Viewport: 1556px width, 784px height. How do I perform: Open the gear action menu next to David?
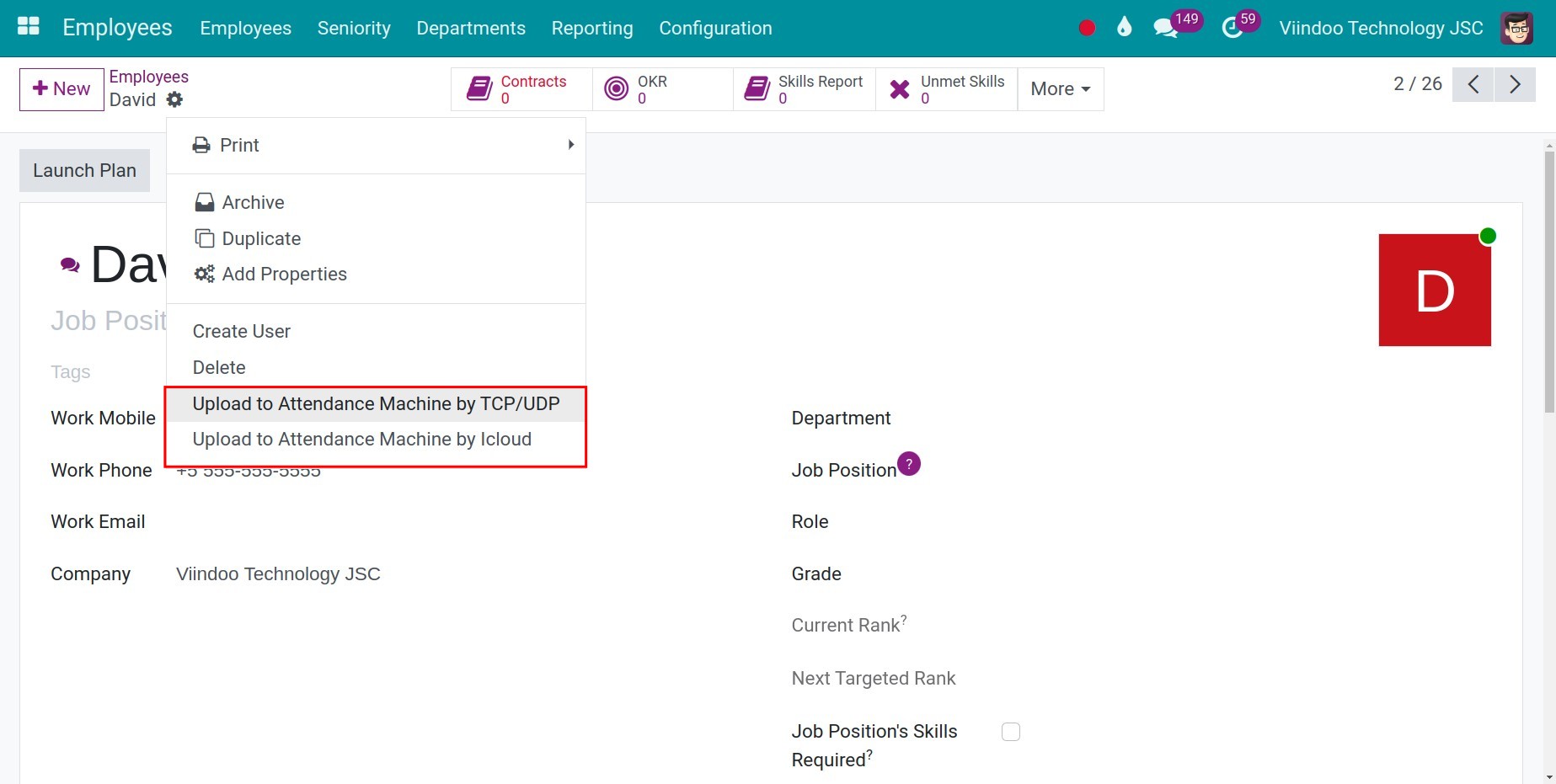(x=174, y=99)
